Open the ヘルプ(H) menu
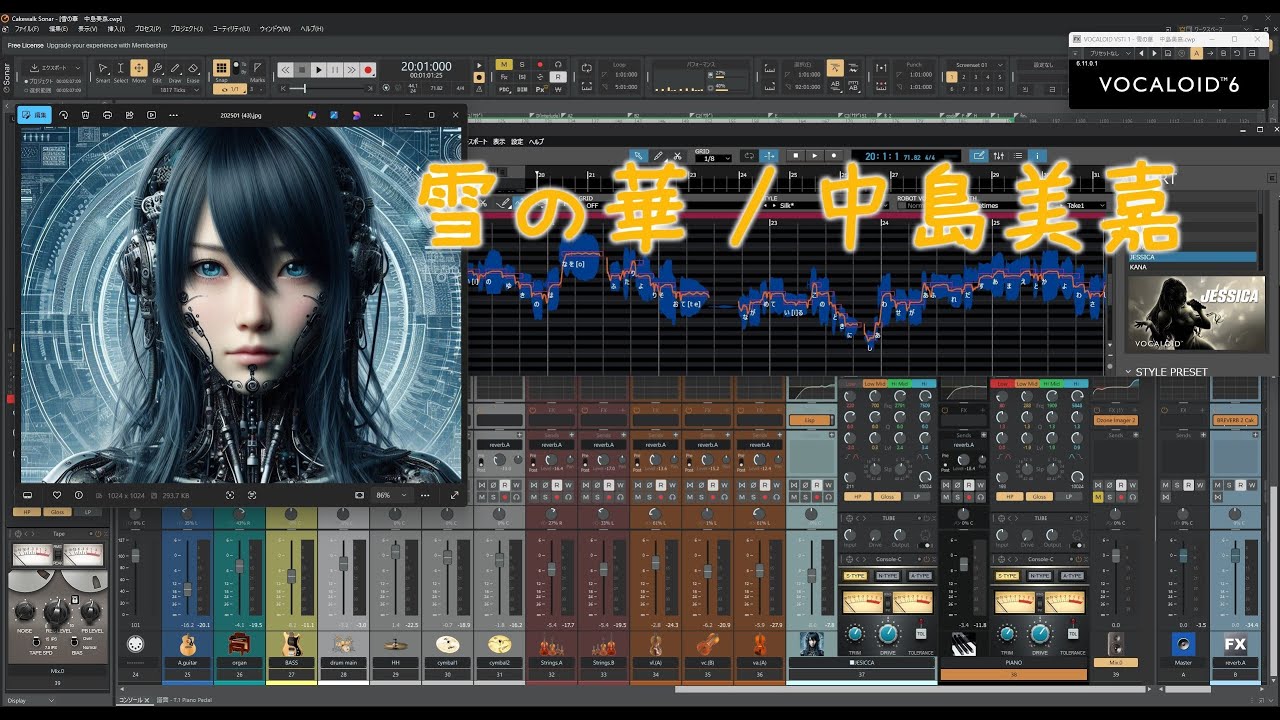 coord(312,29)
